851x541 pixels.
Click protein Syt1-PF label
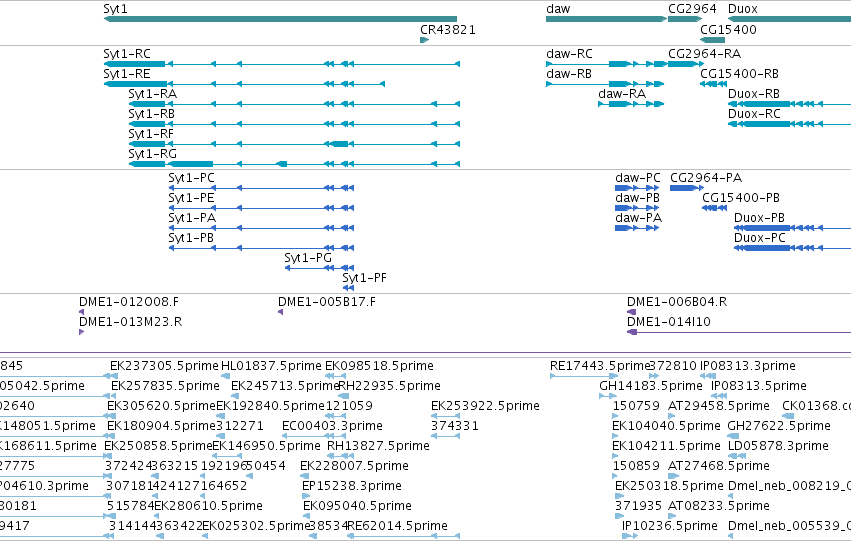pos(364,278)
